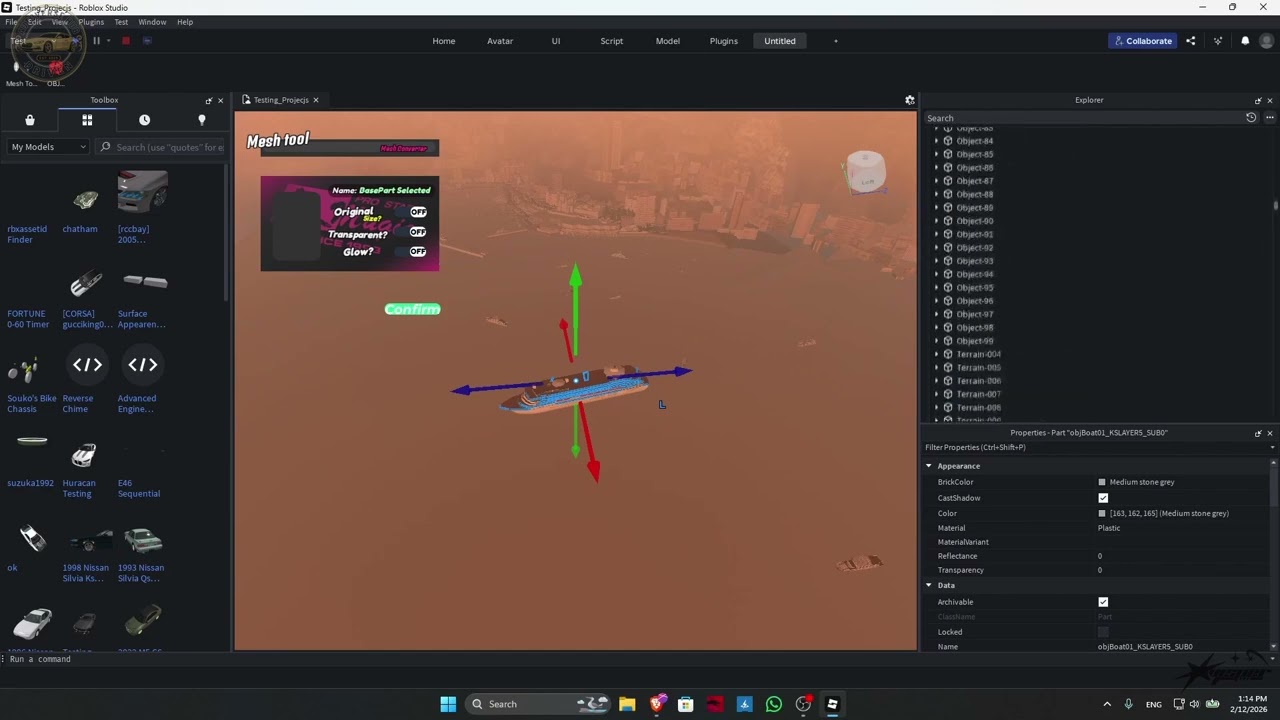Pause the test simulation
This screenshot has width=1280, height=720.
(x=96, y=41)
